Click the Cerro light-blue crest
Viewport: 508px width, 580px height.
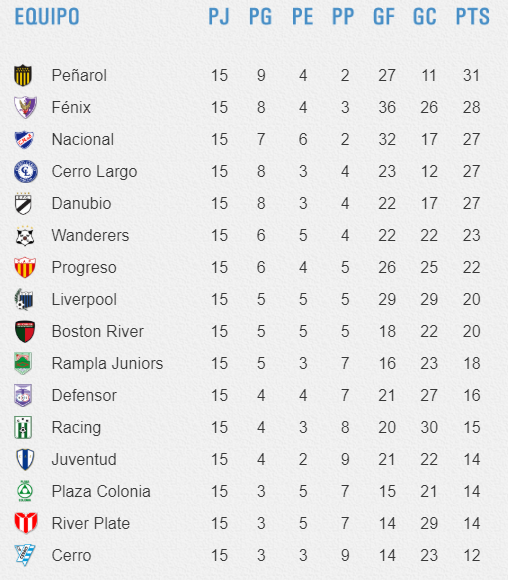pos(25,555)
